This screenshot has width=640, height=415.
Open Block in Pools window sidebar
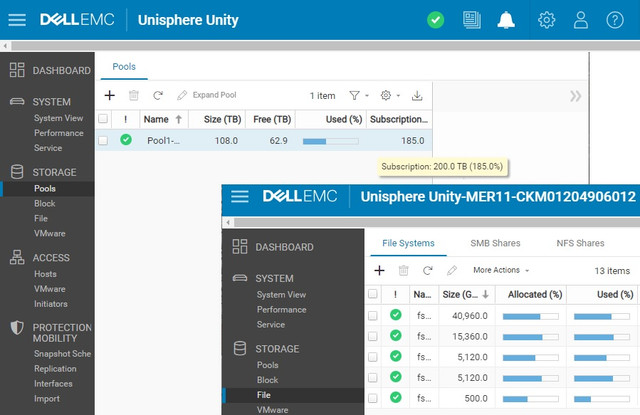44,203
